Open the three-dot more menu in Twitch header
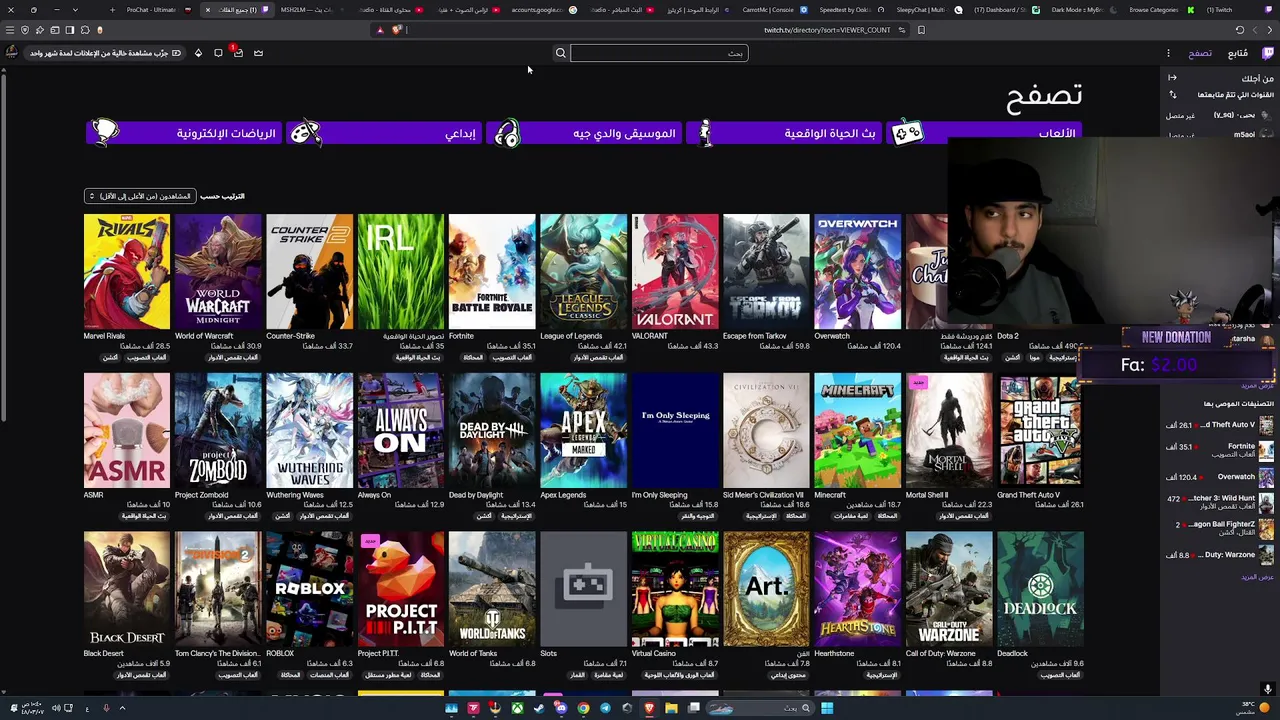This screenshot has height=720, width=1280. tap(1168, 53)
